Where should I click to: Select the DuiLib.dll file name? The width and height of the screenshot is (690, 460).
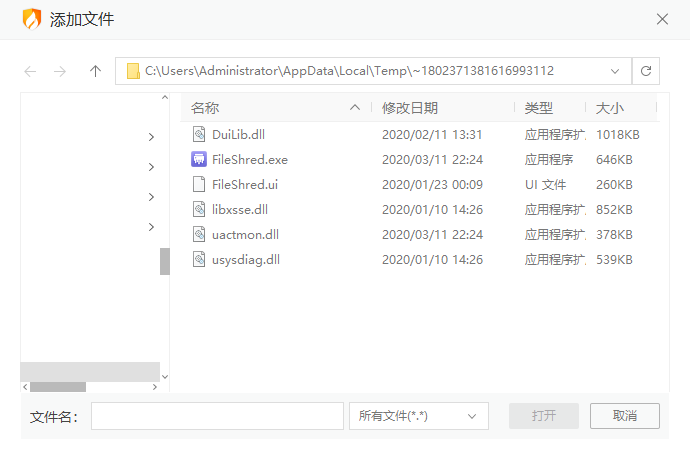239,135
